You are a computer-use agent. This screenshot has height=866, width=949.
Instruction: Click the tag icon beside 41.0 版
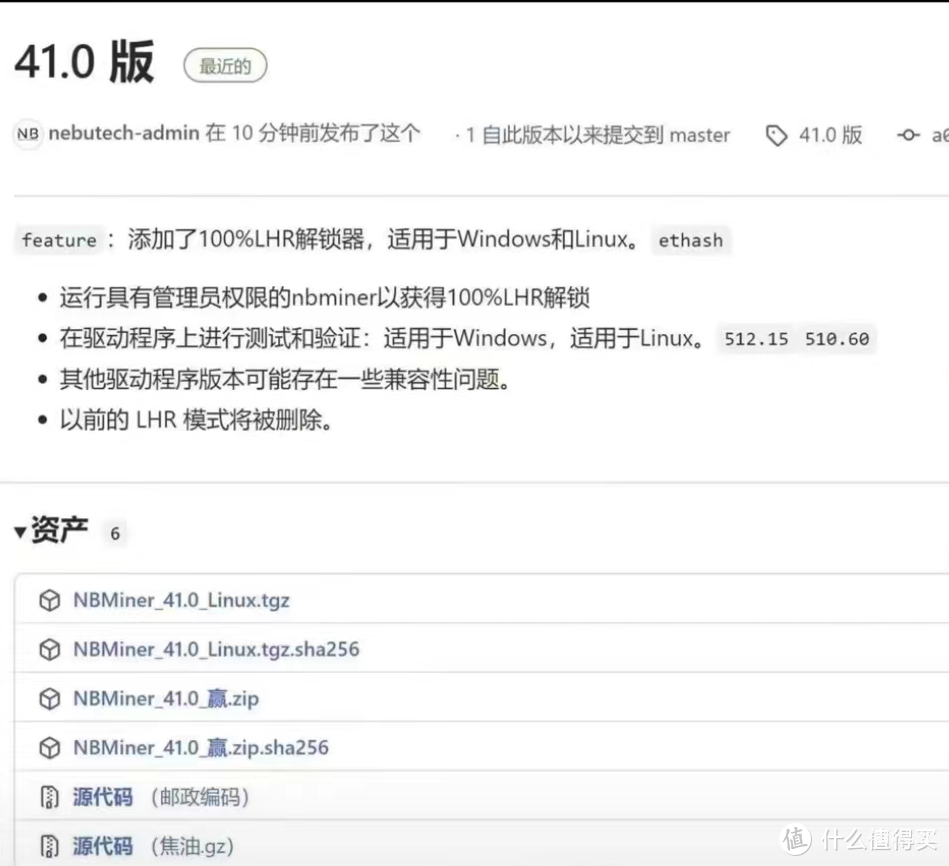pos(777,136)
